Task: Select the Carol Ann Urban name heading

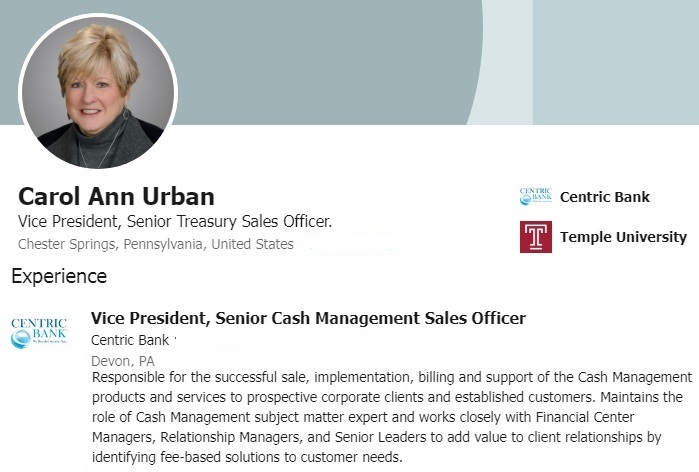Action: click(116, 196)
